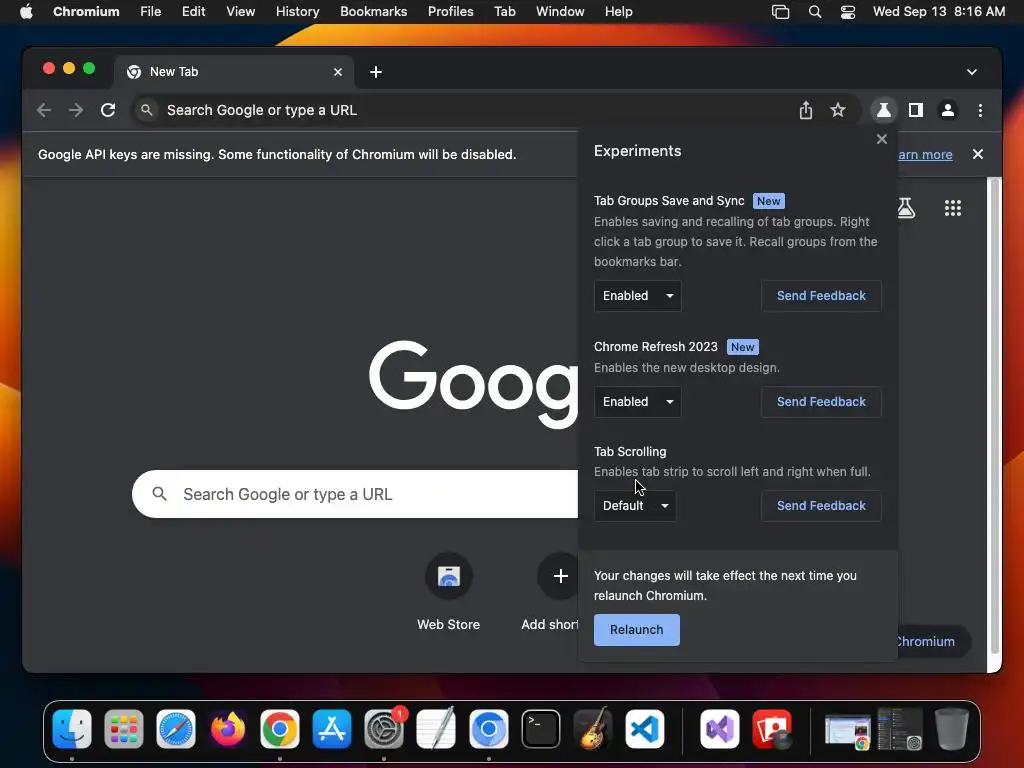Open Control Center in menu bar

pos(848,12)
